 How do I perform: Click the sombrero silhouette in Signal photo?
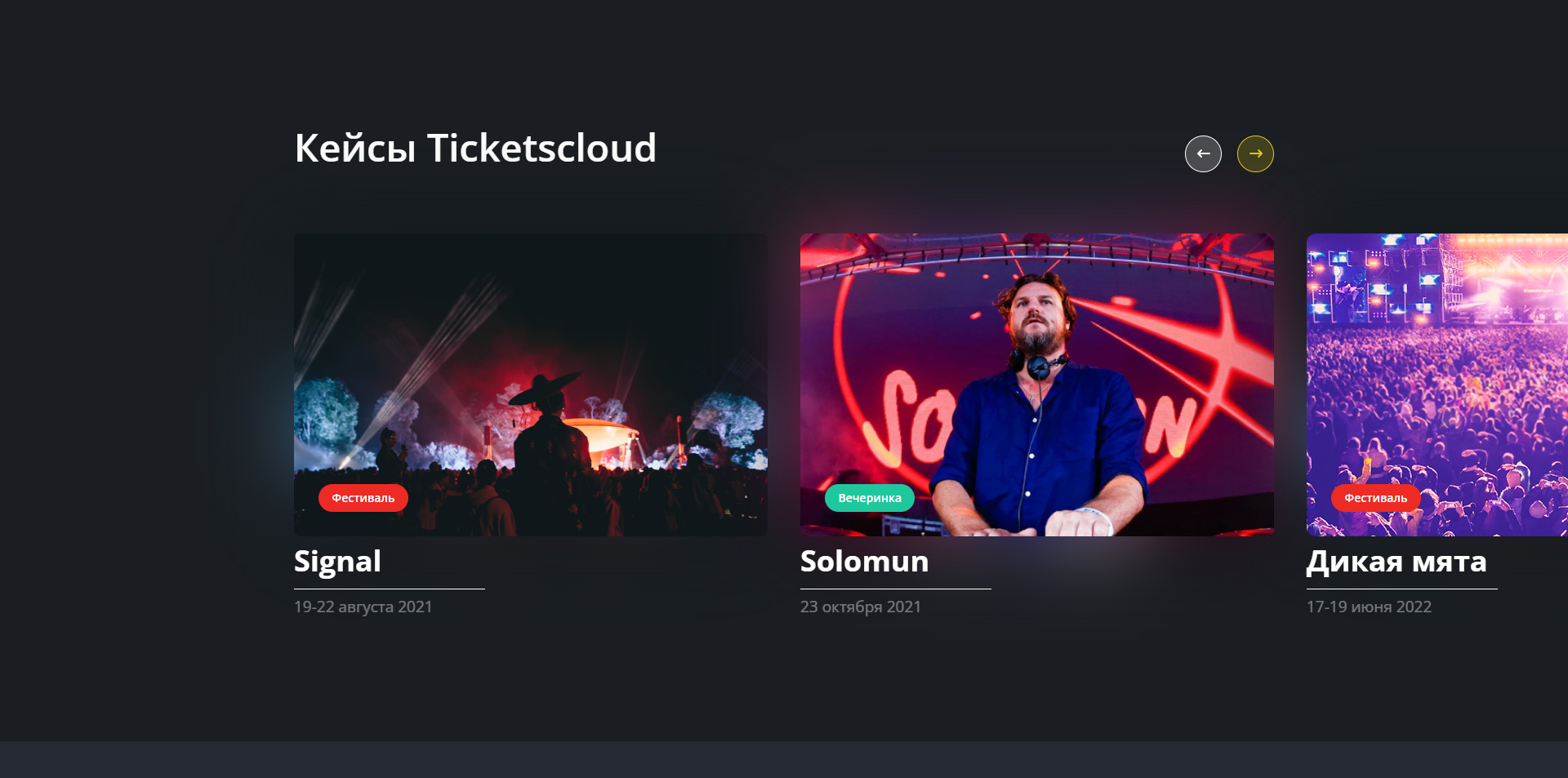click(543, 389)
